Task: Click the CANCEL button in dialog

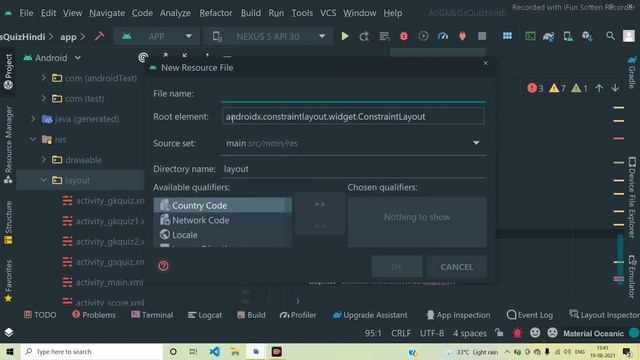Action: pyautogui.click(x=457, y=267)
